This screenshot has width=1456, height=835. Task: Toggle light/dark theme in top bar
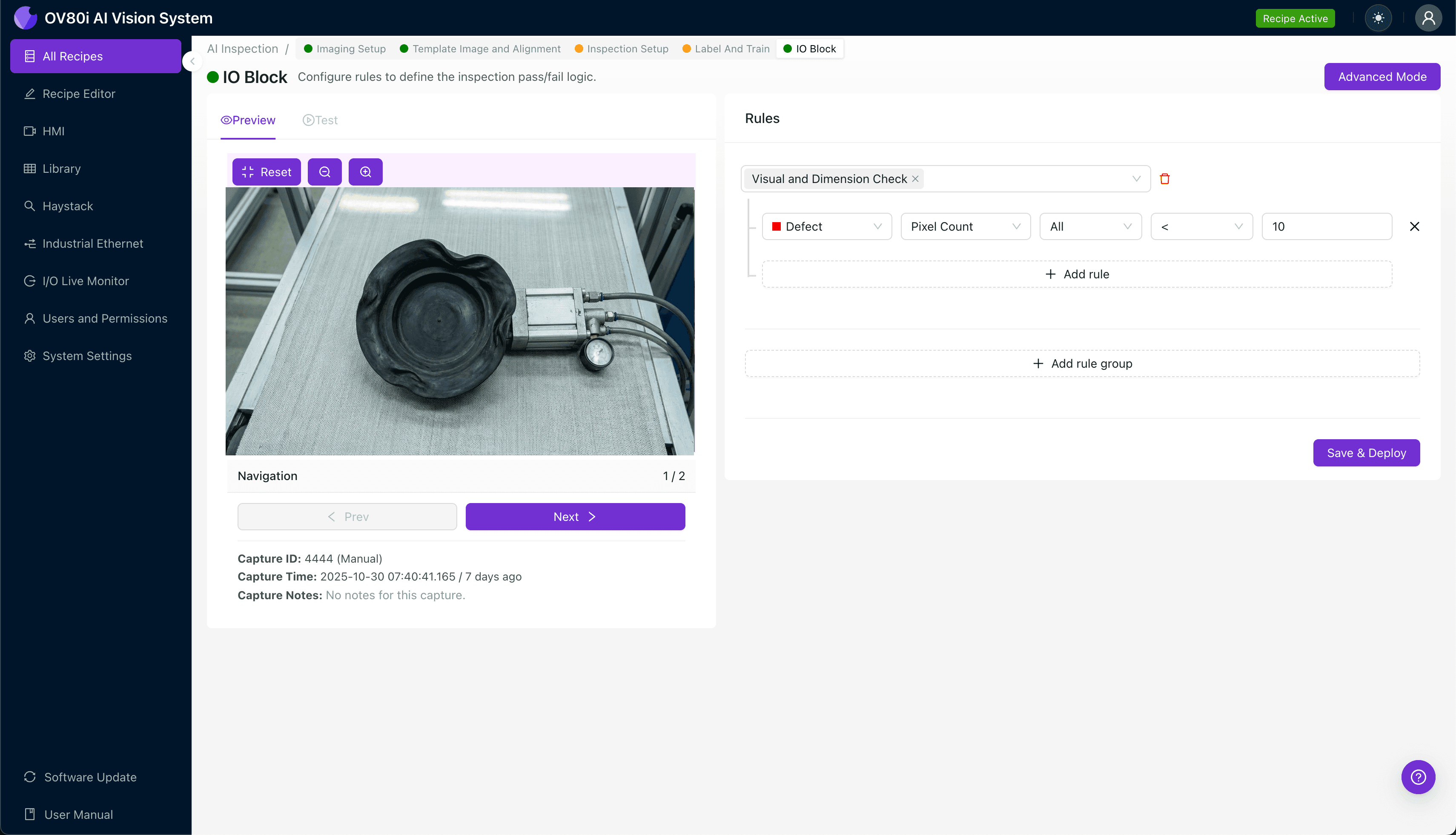1379,18
